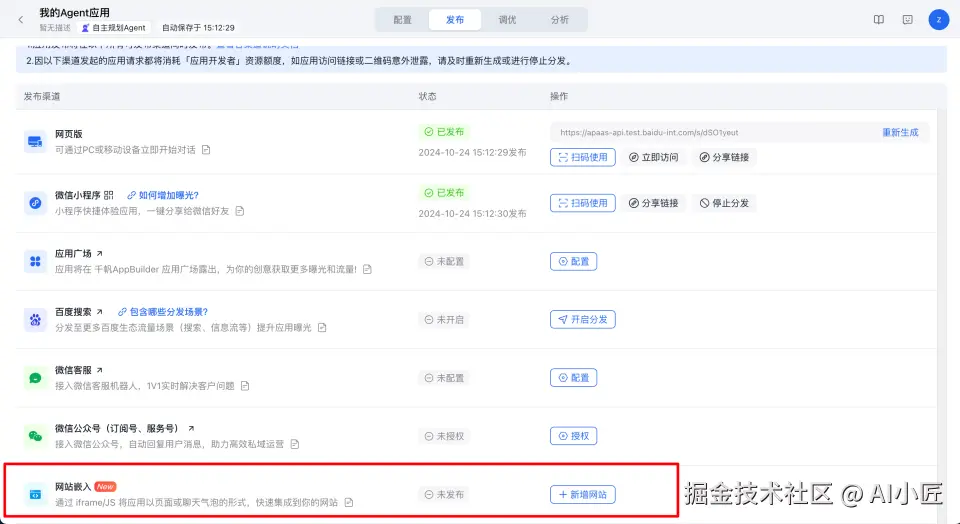Open the doc icon after 网站嵌入 description
Screen dimensions: 960x524
click(x=348, y=503)
